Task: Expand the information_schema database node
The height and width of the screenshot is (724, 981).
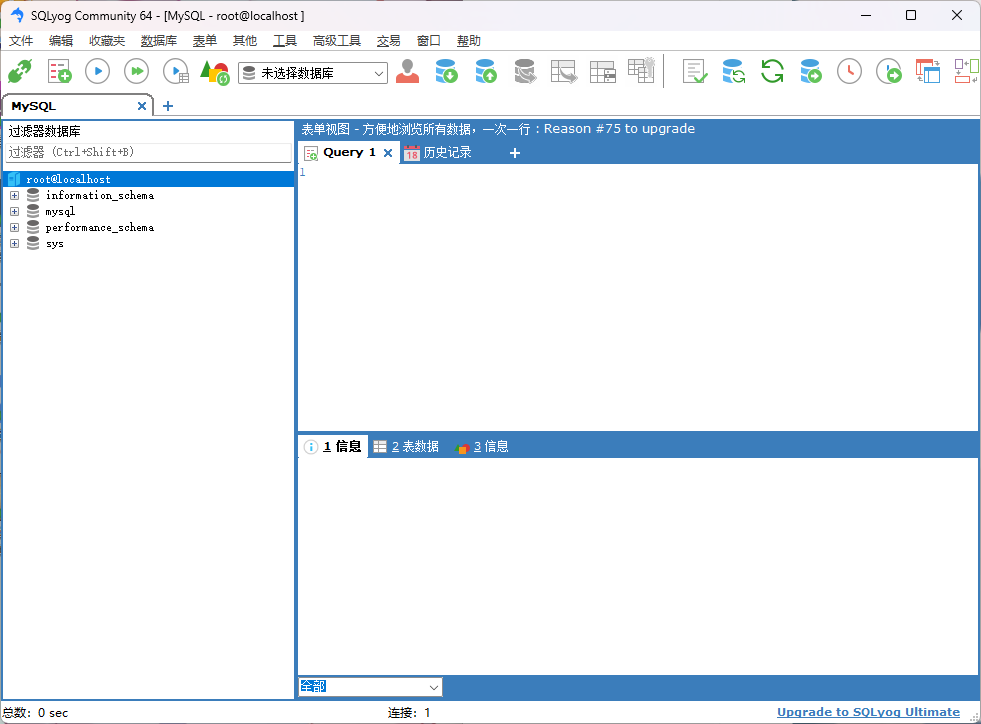Action: coord(14,196)
